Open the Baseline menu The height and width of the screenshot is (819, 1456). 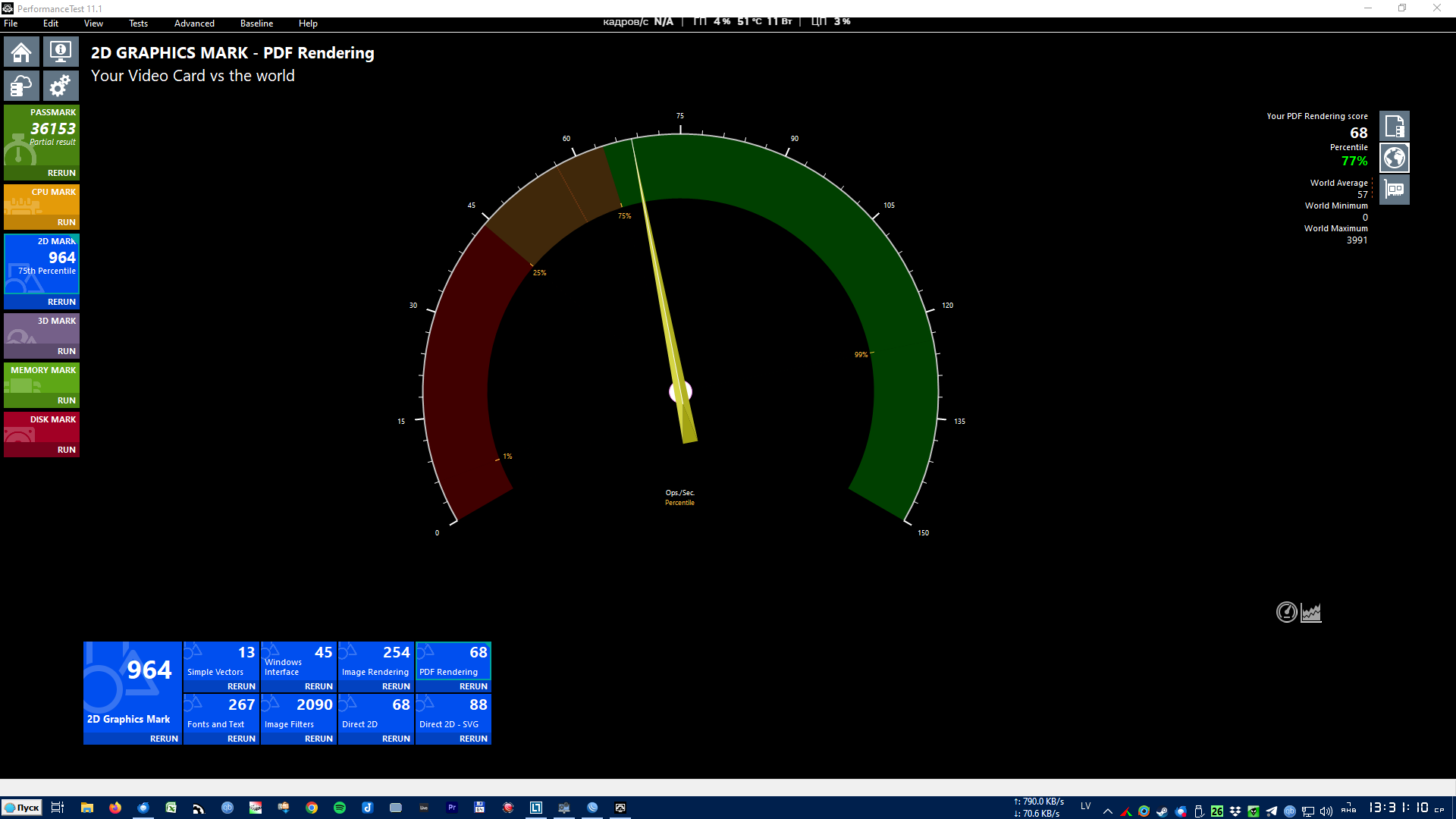click(256, 24)
